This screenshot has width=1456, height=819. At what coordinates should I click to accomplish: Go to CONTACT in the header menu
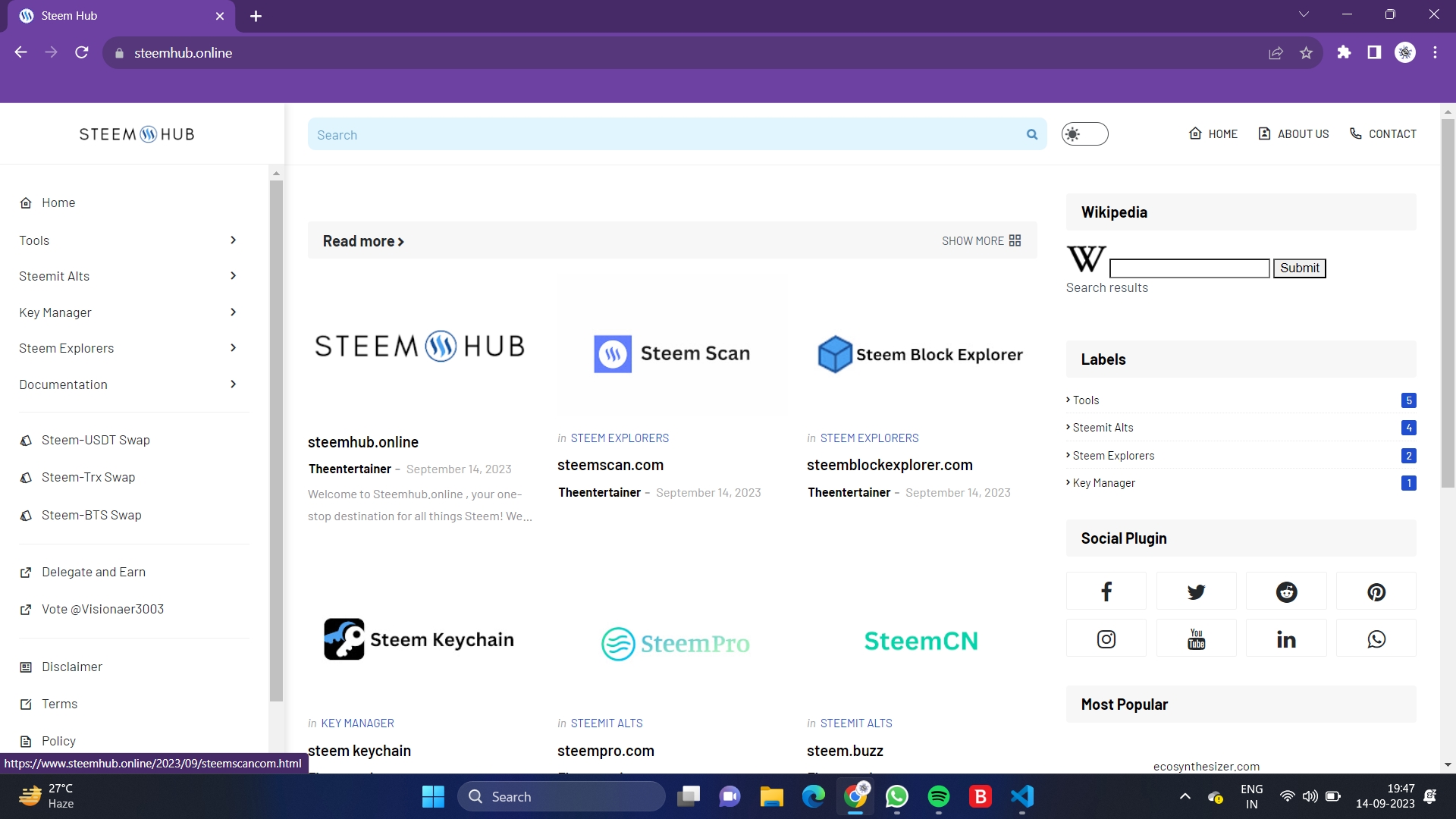click(x=1383, y=134)
